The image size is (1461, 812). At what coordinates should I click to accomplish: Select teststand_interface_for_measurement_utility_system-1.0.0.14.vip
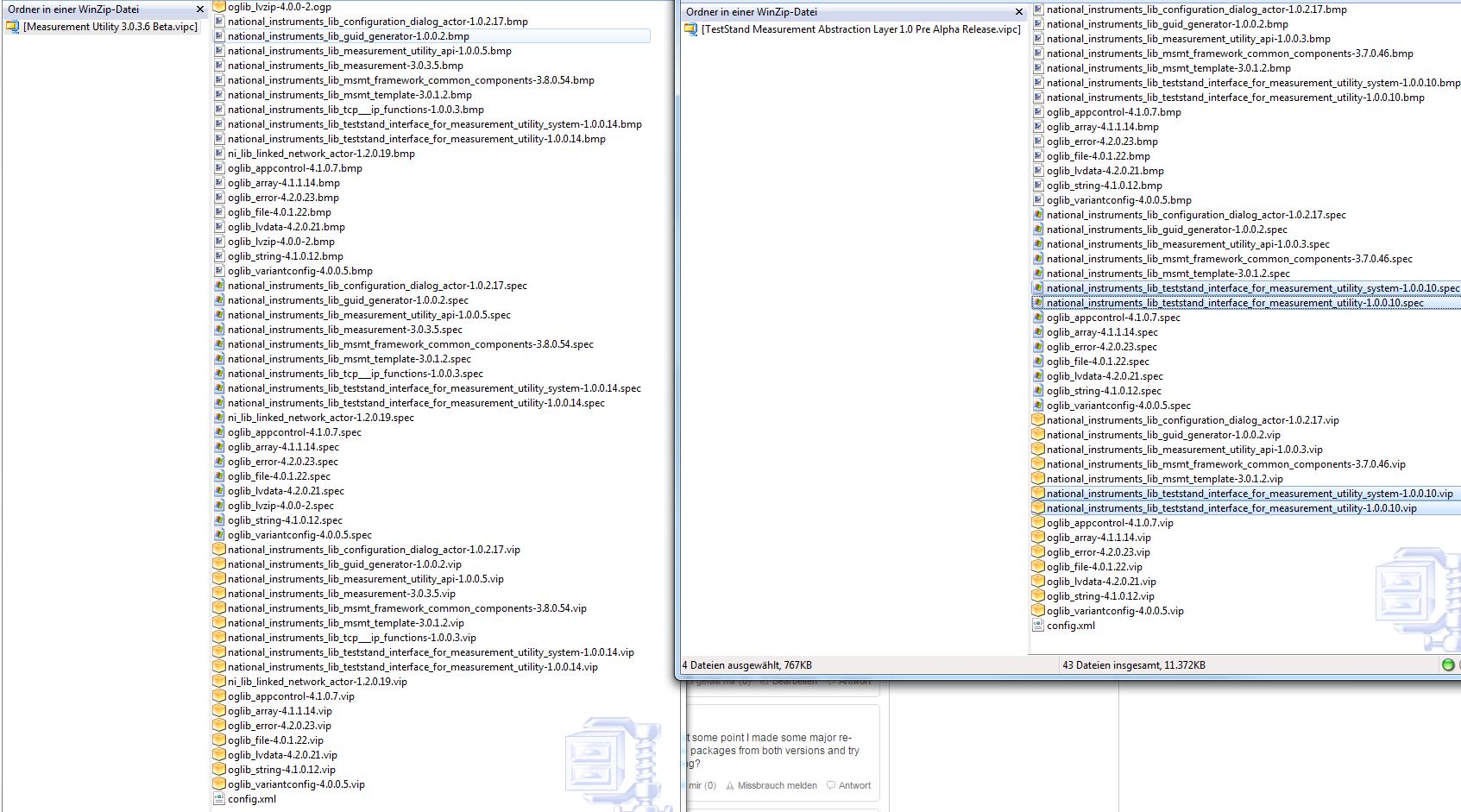[431, 652]
